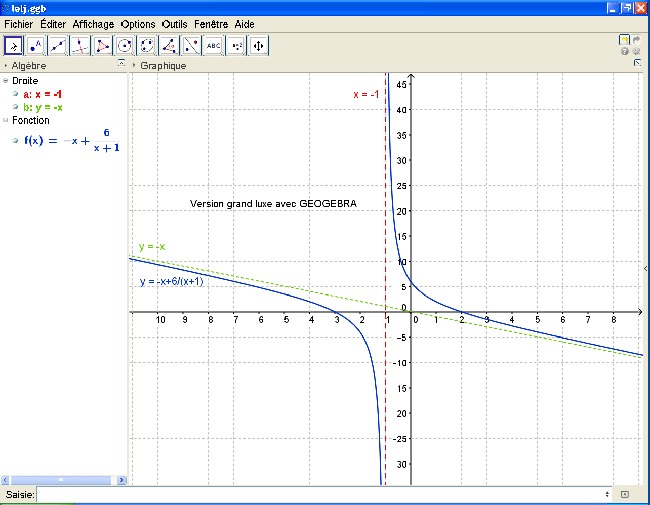Select the Move arrow tool

pos(14,46)
